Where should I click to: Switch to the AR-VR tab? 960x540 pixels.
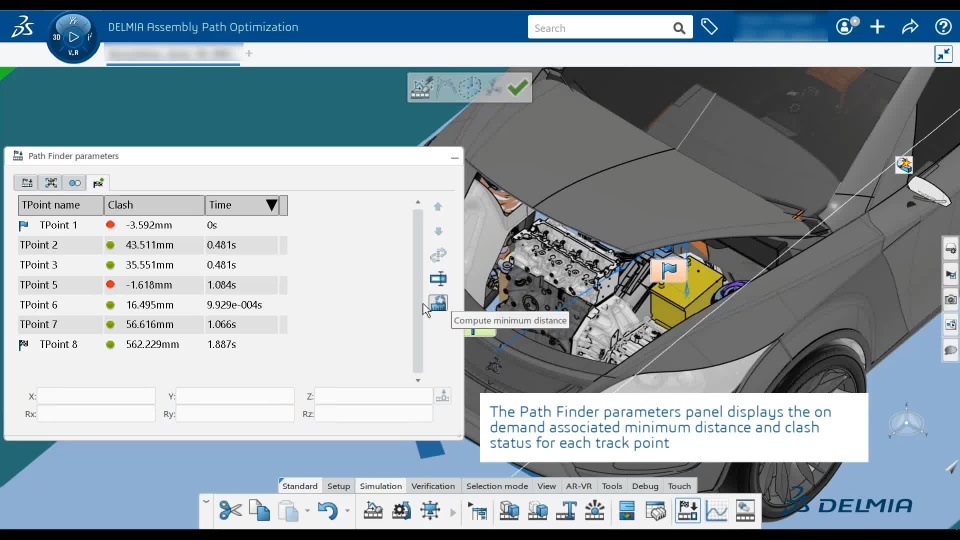579,486
